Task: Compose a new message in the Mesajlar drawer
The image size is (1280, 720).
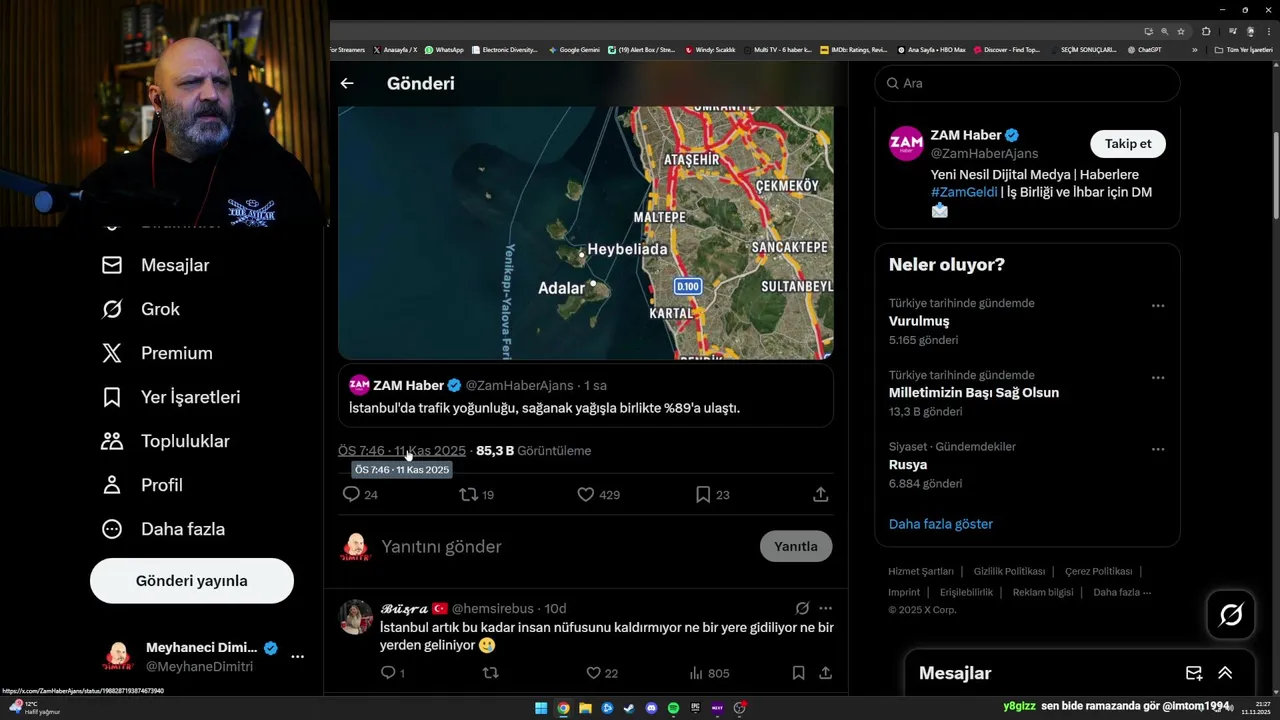Action: pyautogui.click(x=1194, y=673)
